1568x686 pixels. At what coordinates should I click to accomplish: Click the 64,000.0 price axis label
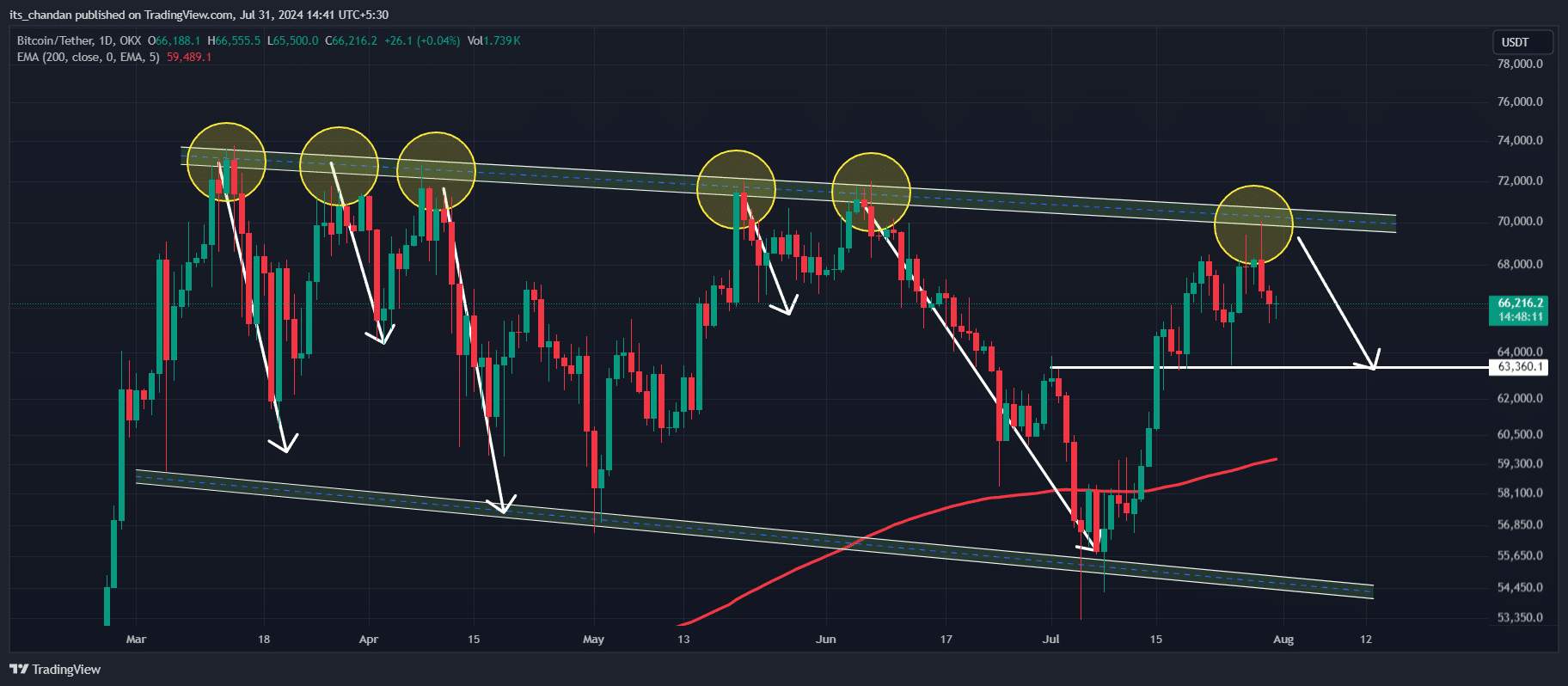point(1520,352)
